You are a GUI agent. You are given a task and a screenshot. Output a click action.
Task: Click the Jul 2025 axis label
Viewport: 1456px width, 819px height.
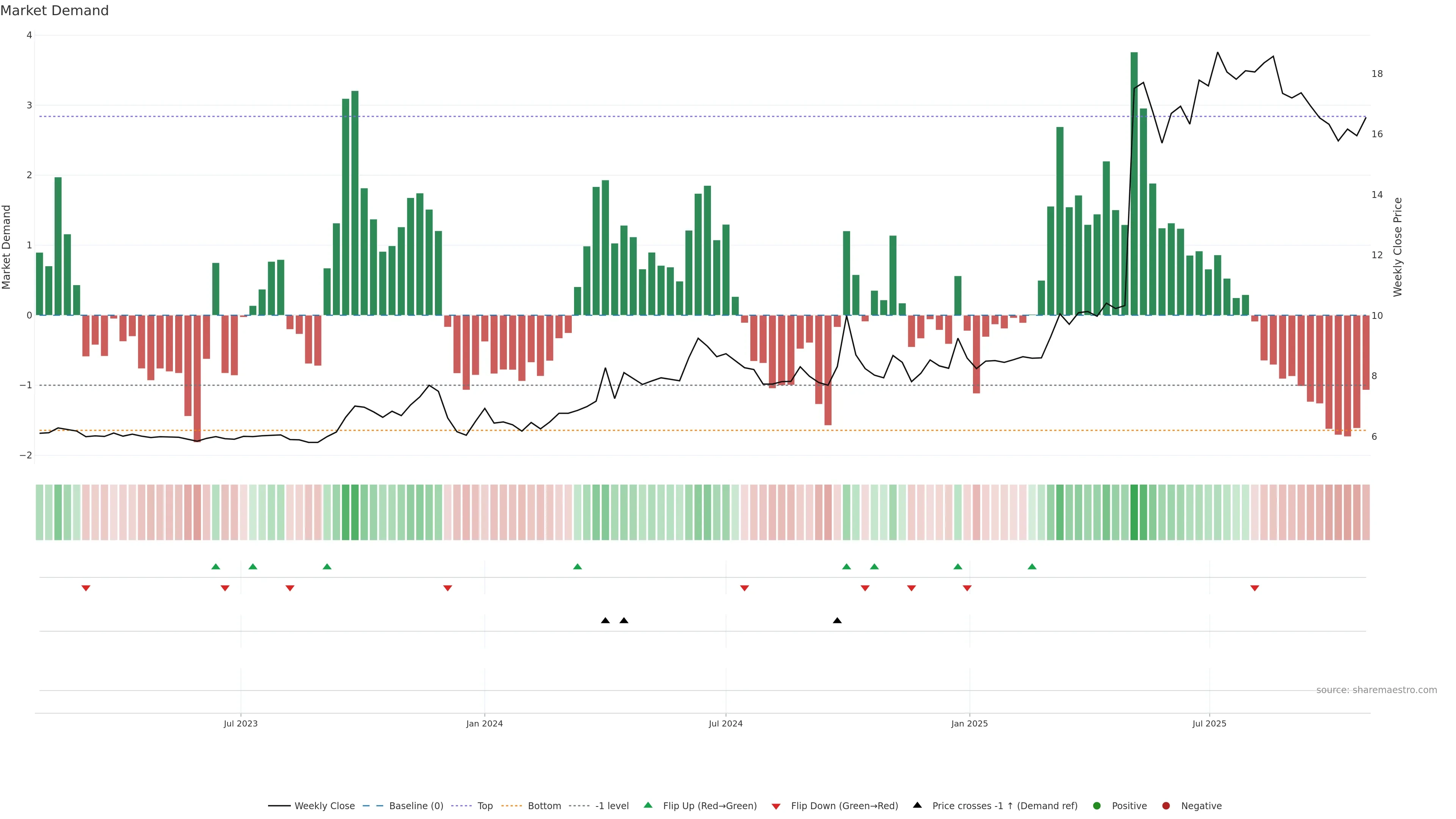[x=1210, y=724]
